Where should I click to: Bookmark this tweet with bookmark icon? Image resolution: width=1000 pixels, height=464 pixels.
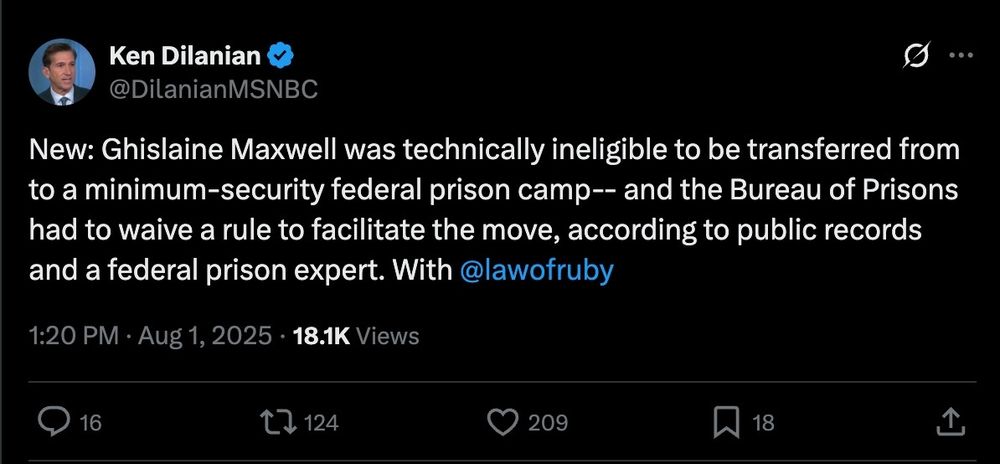tap(726, 422)
